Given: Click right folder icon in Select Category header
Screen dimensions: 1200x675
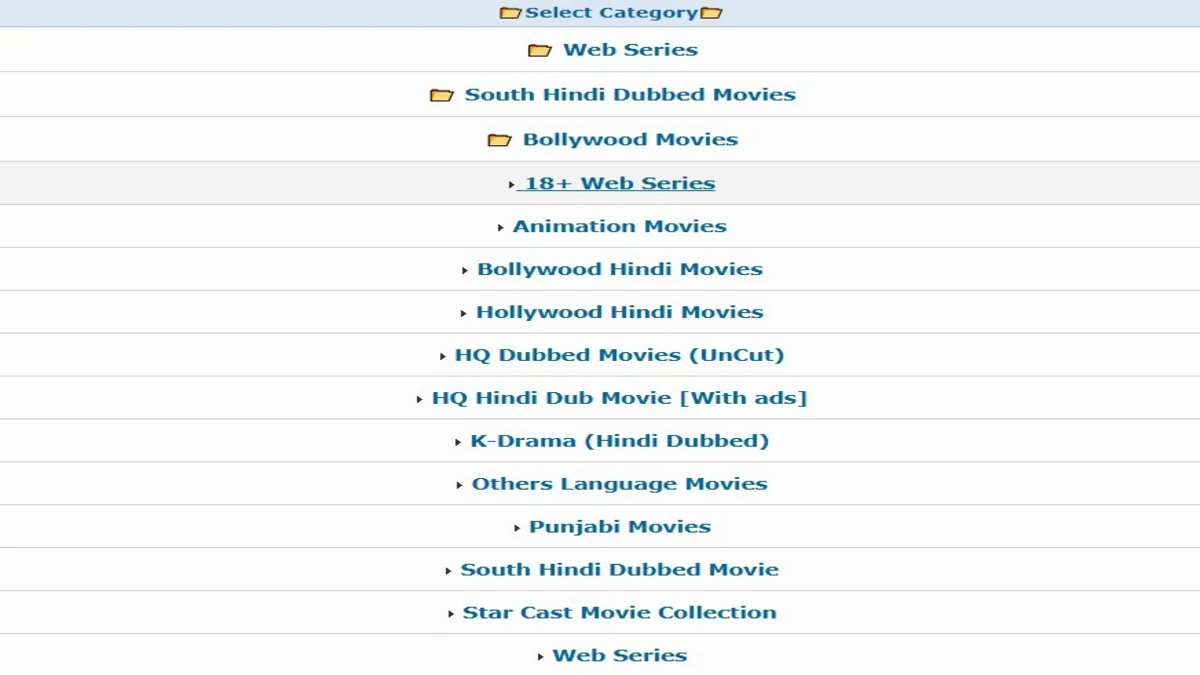Looking at the screenshot, I should (x=711, y=13).
